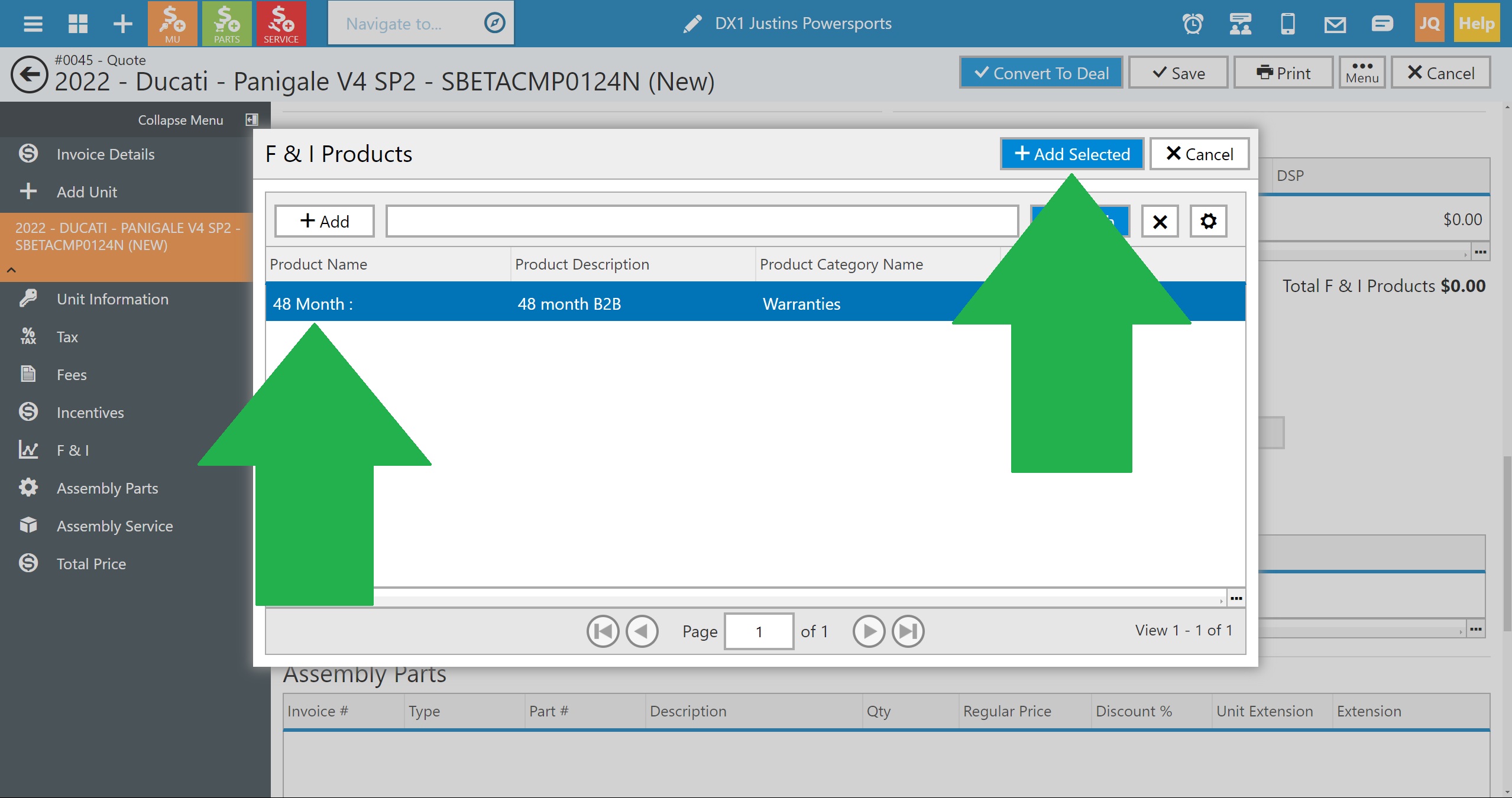
Task: Open grid settings gear icon
Action: [1208, 221]
